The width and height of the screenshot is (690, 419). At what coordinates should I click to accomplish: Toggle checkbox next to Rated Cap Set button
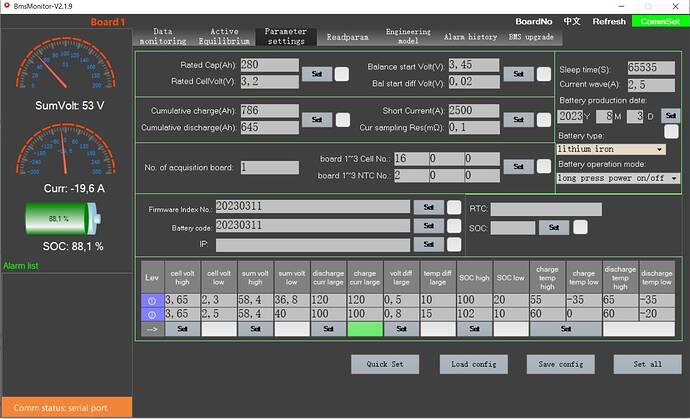pyautogui.click(x=342, y=74)
